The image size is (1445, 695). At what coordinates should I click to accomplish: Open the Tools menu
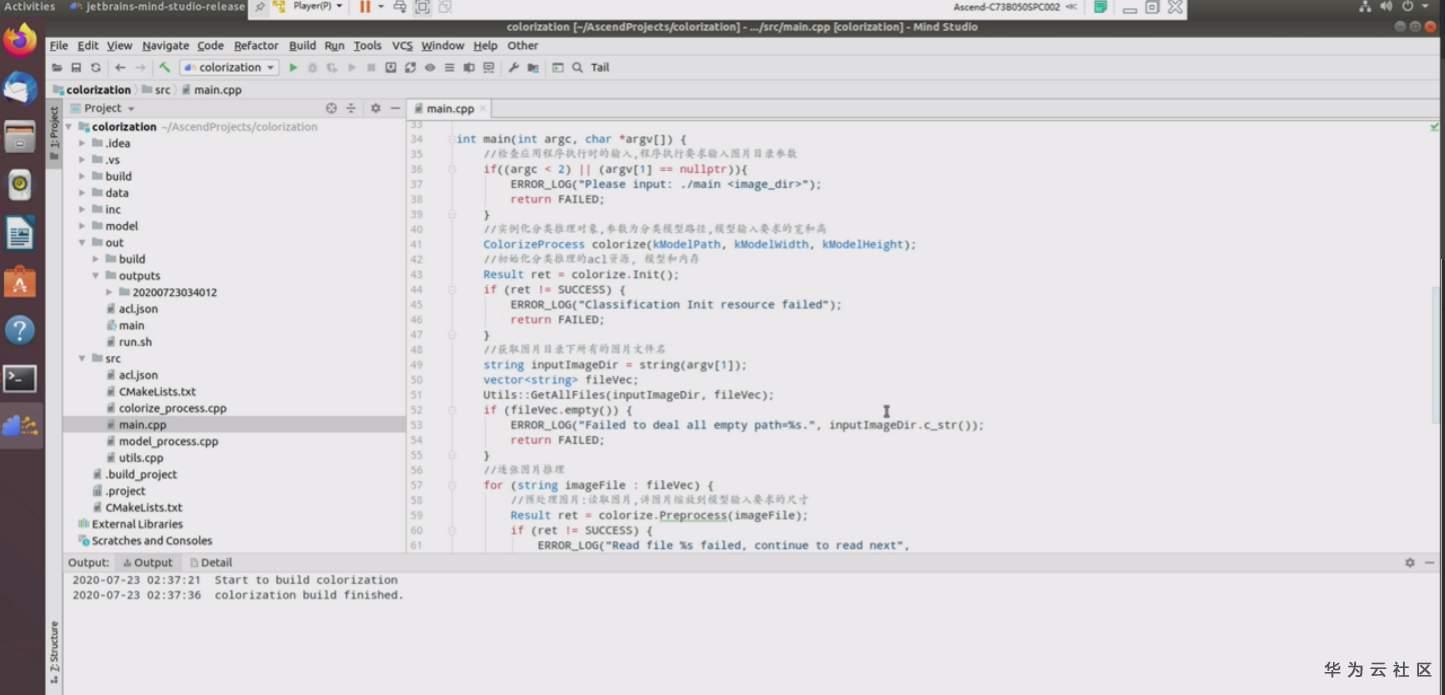(367, 46)
